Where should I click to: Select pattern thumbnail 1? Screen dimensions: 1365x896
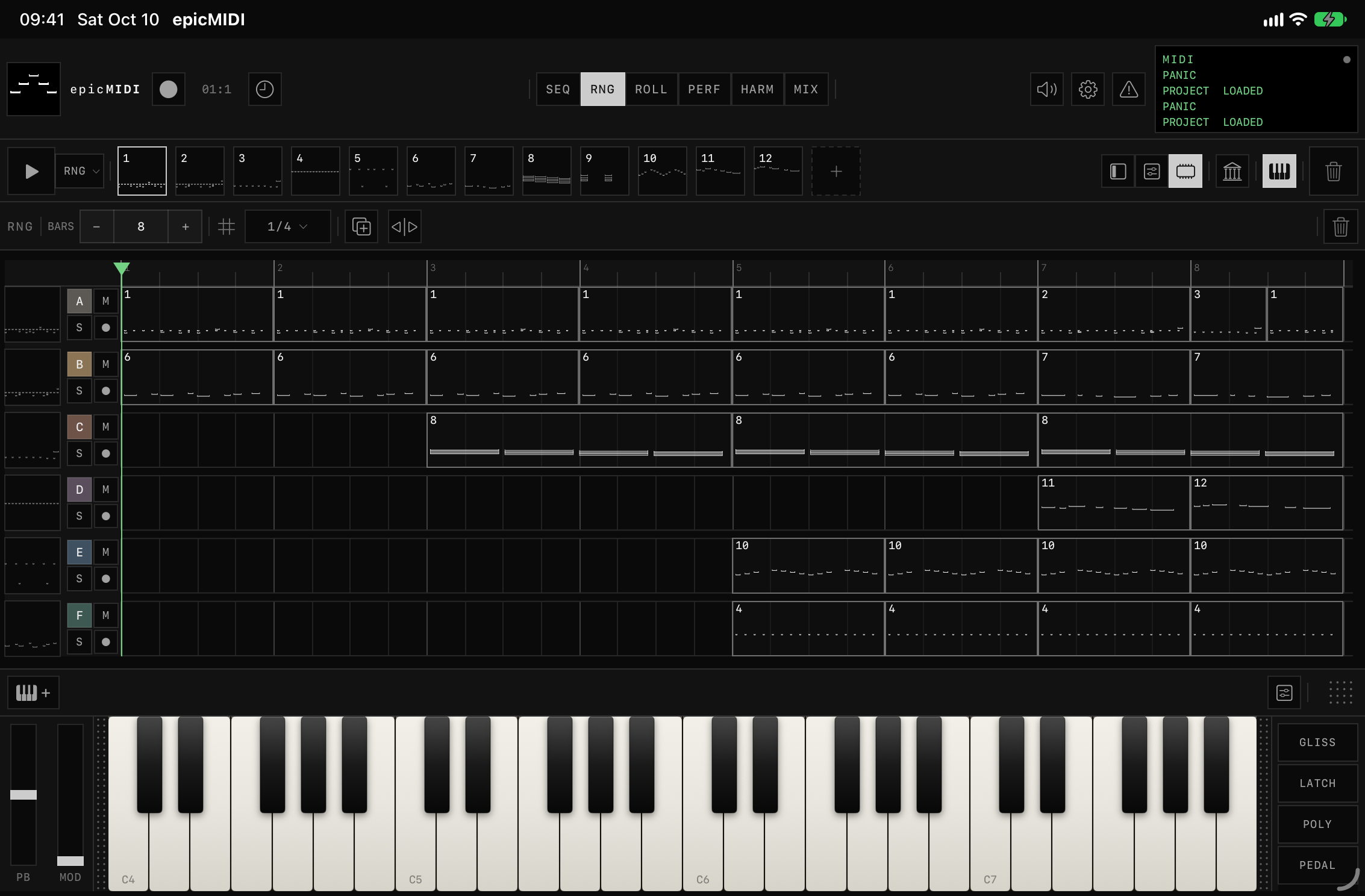click(142, 171)
